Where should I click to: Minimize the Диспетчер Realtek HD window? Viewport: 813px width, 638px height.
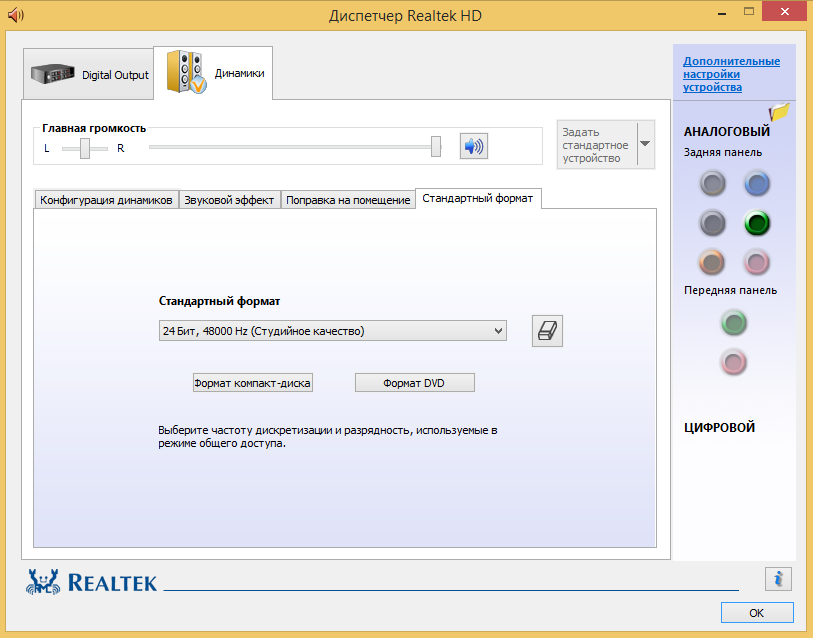[721, 12]
